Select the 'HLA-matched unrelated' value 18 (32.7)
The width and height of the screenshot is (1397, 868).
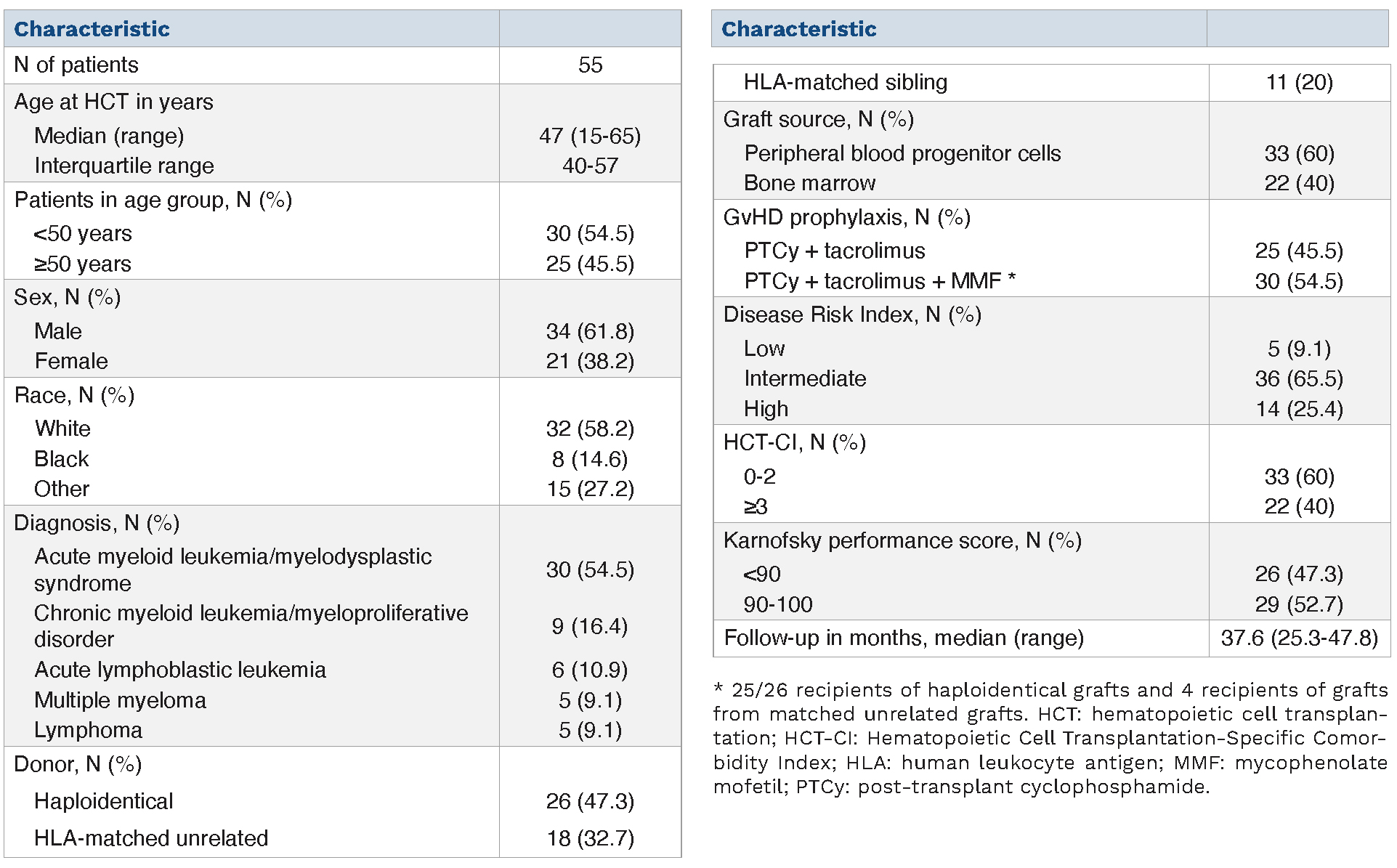(x=590, y=838)
